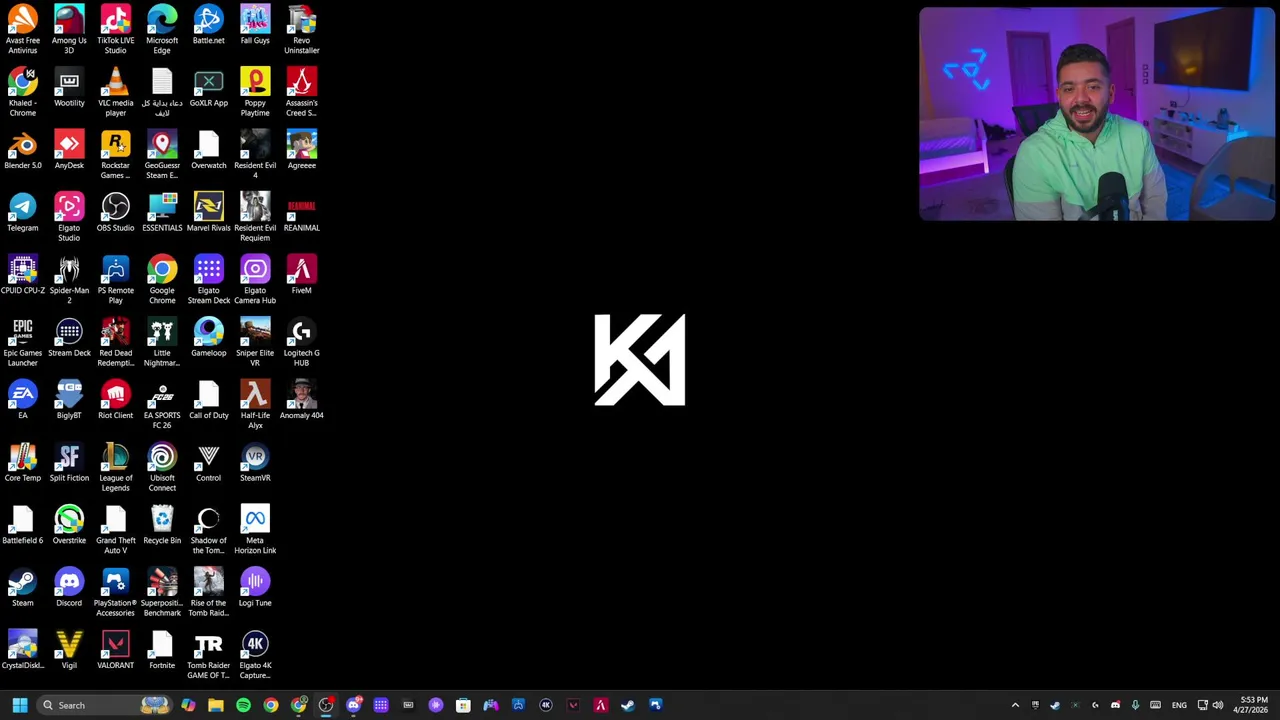Click the Windows Start button
The image size is (1280, 720).
pos(20,705)
